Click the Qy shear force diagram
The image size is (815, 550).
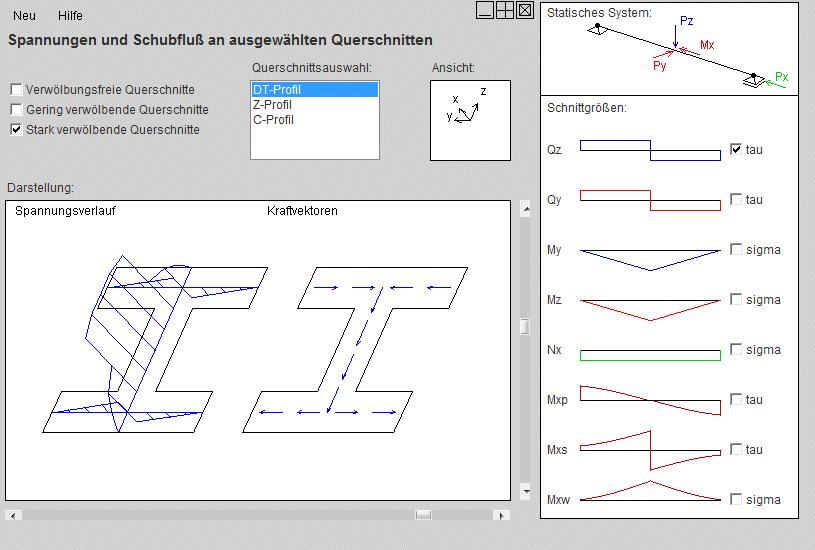click(650, 200)
